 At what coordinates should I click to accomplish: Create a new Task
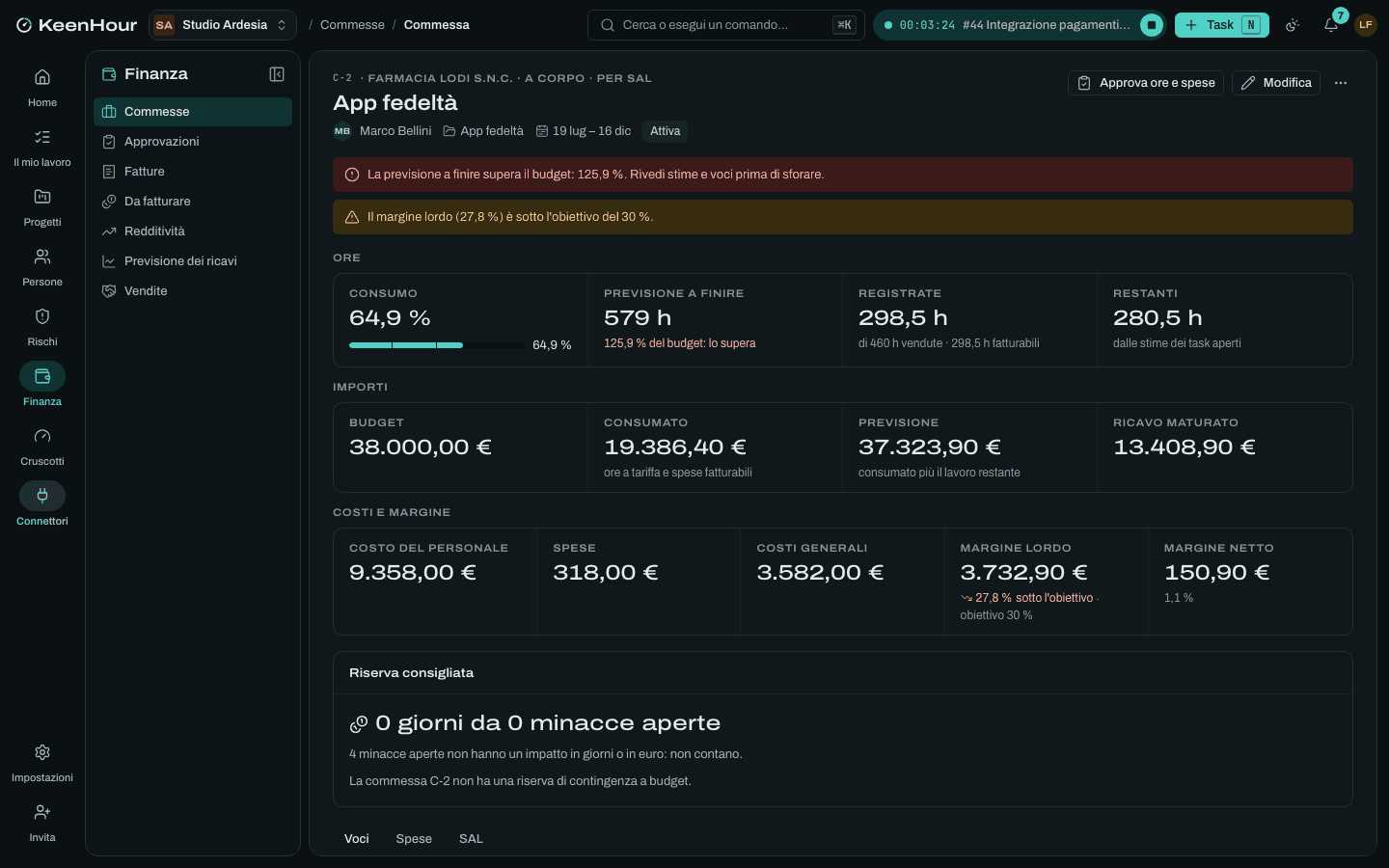1222,25
